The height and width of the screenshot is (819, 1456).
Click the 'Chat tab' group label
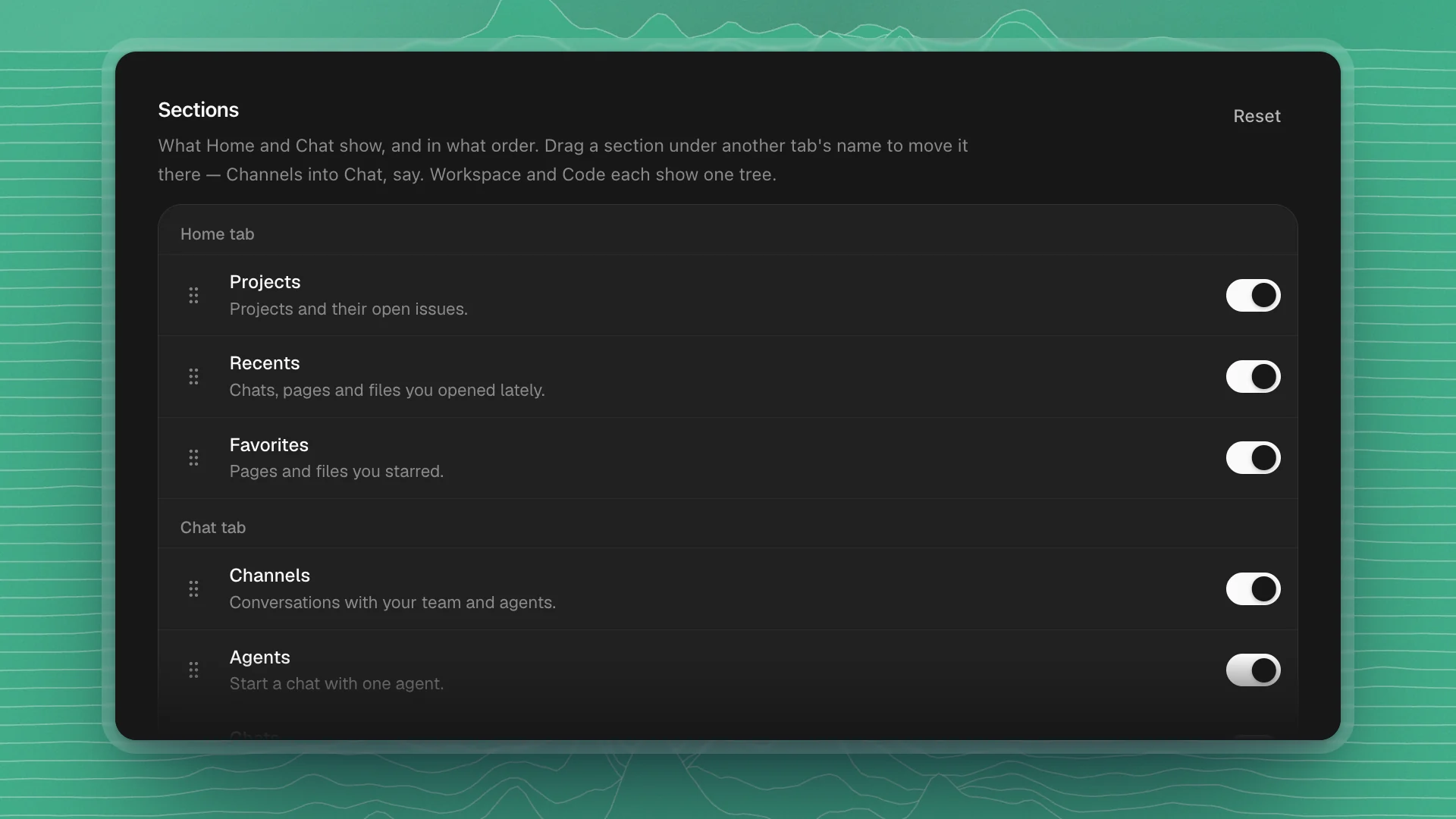tap(213, 528)
